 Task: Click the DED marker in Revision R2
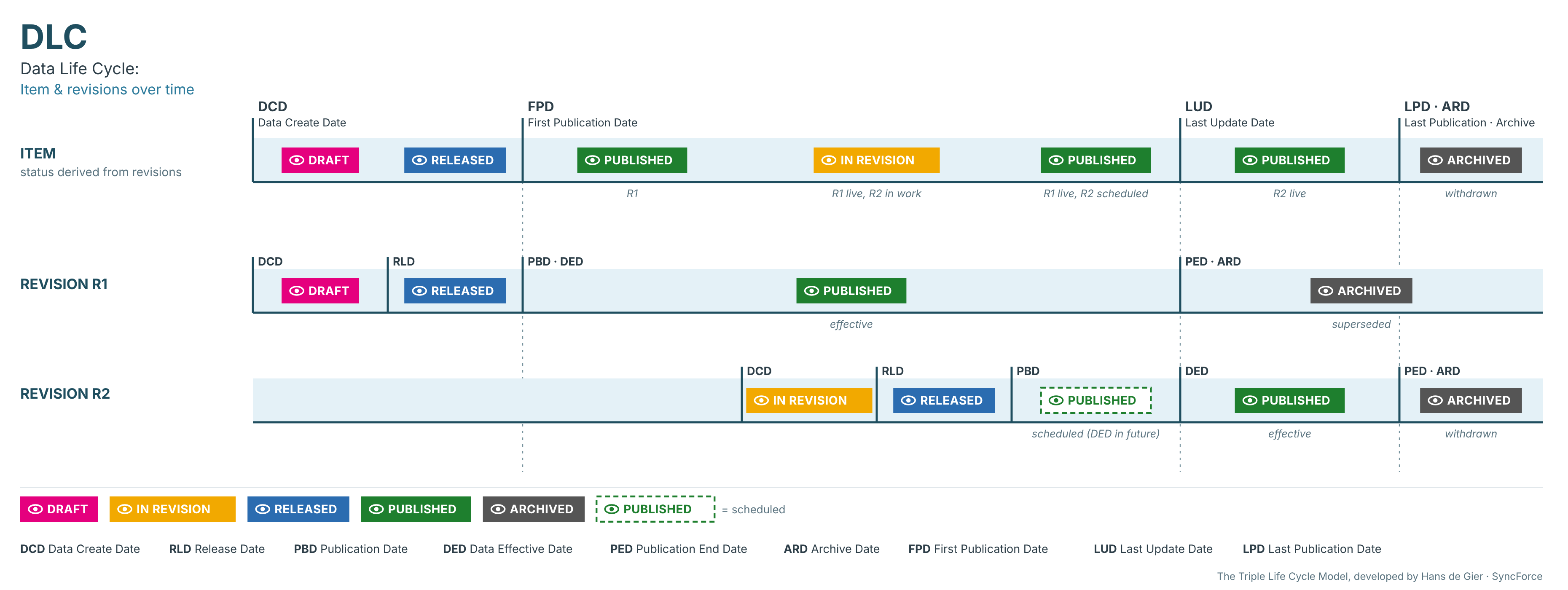pos(1196,371)
